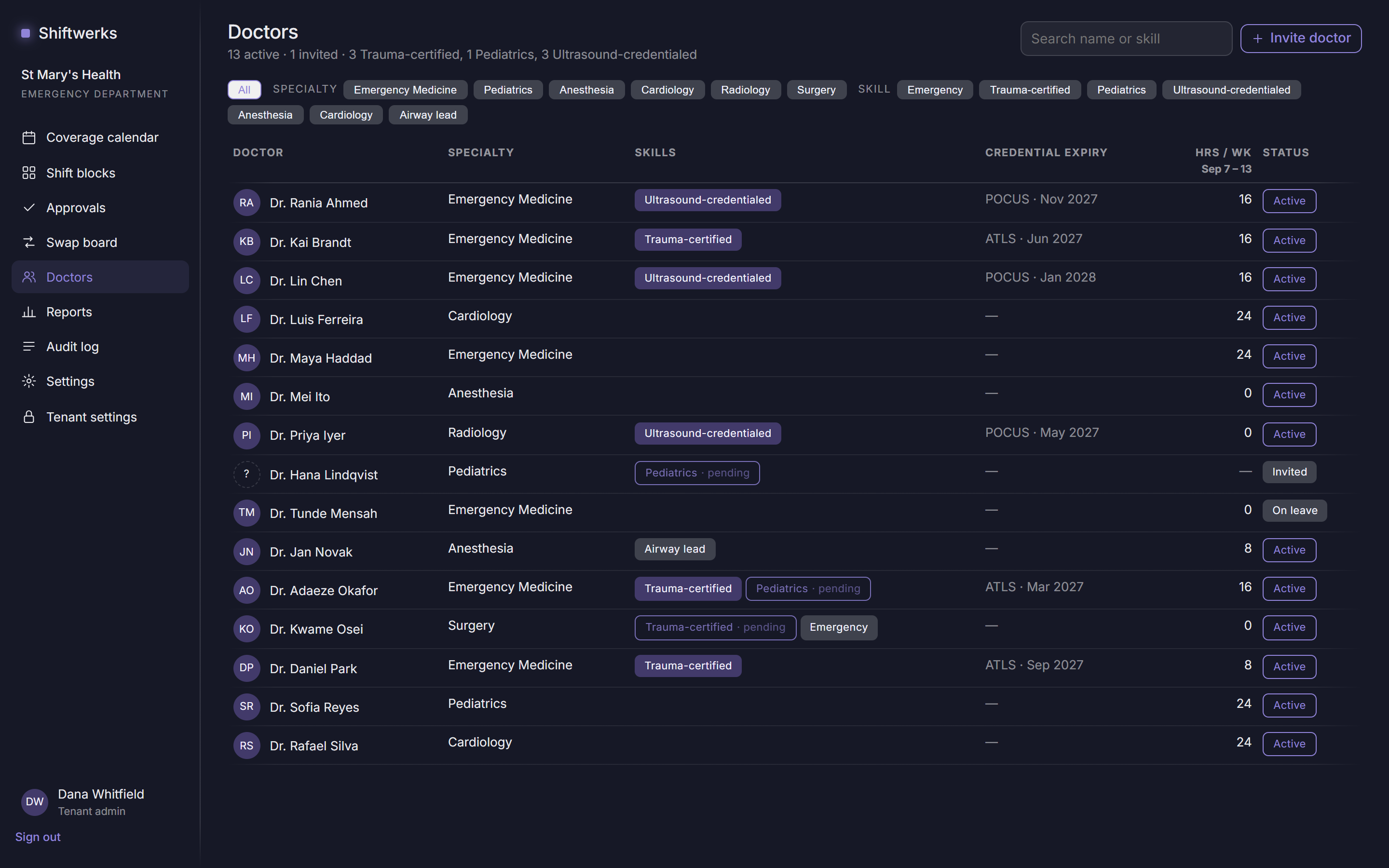Click Dr. Rania Ahmed's Active status badge
Viewport: 1389px width, 868px height.
(1289, 201)
